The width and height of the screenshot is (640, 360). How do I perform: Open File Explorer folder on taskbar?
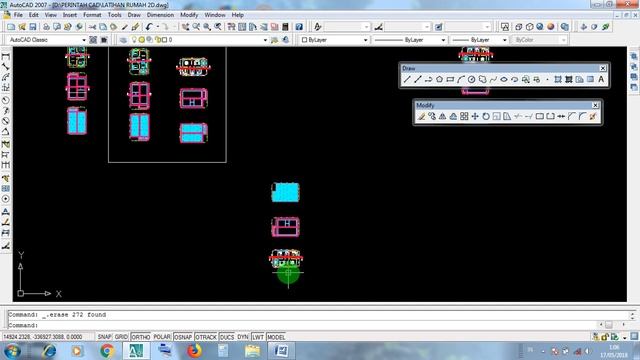(x=252, y=351)
